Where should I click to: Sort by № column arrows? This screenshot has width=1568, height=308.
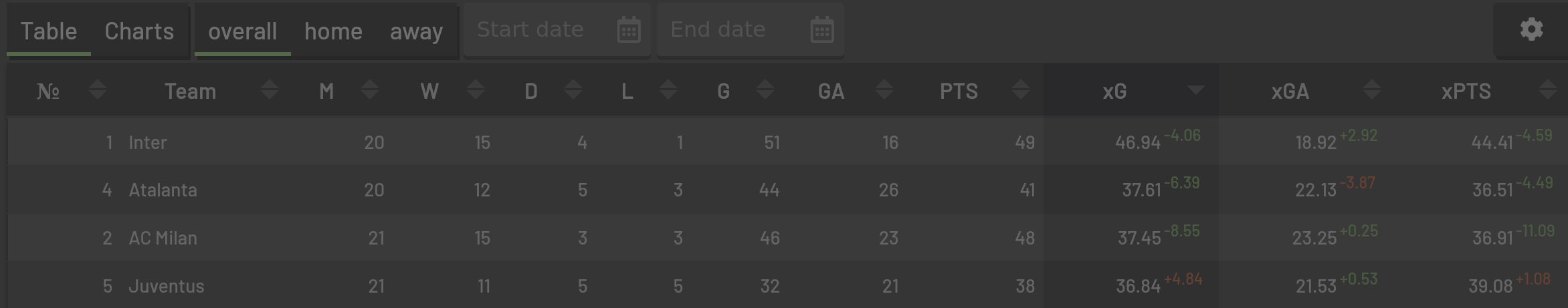(98, 90)
